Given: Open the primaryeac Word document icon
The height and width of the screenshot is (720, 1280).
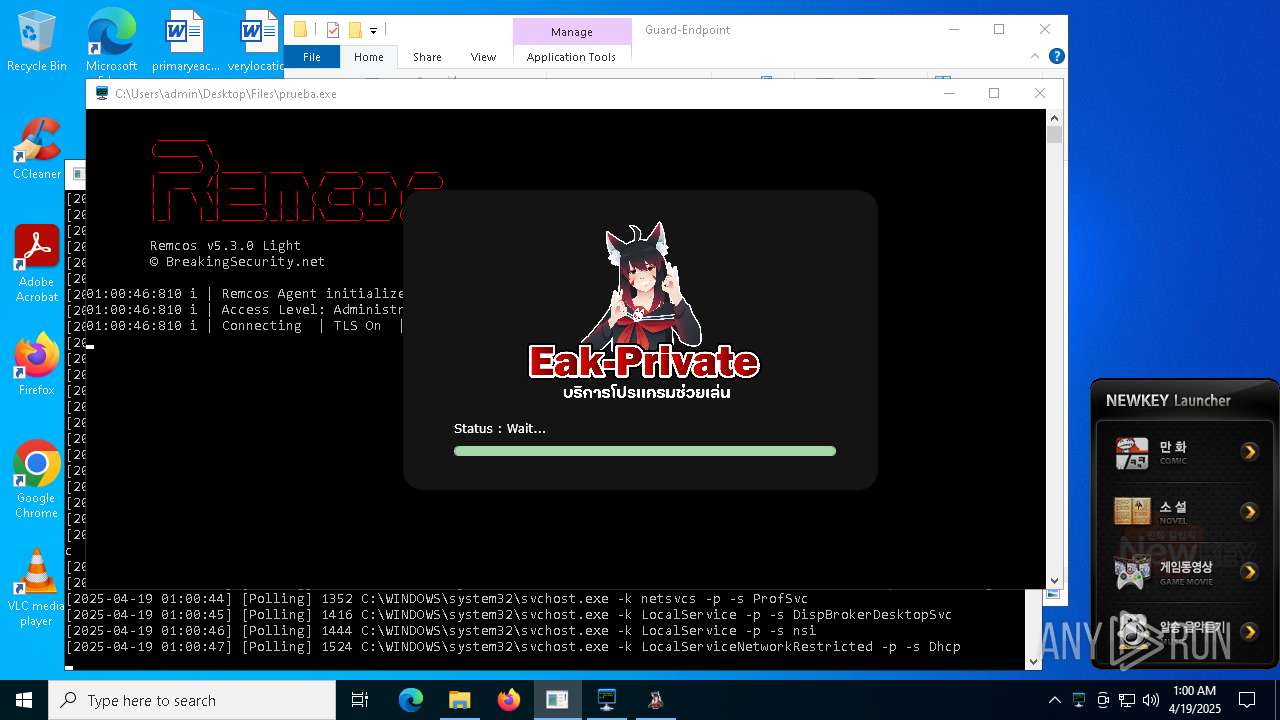Looking at the screenshot, I should point(185,41).
